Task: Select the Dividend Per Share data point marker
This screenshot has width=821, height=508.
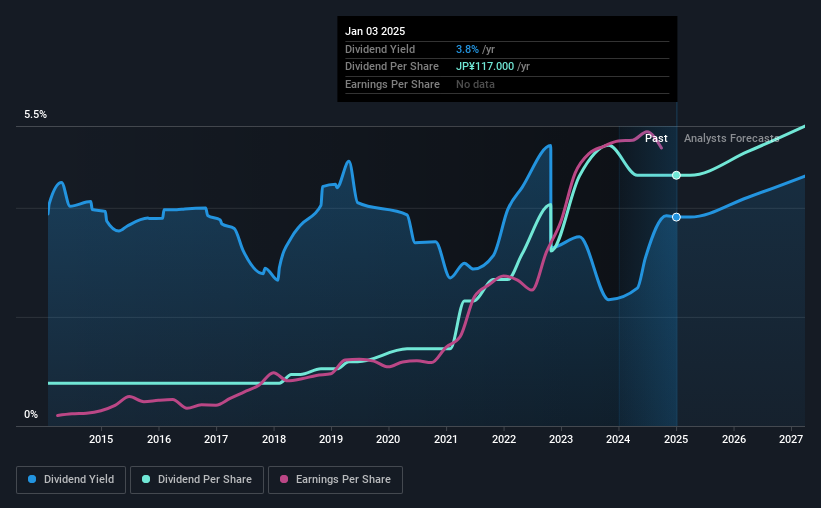Action: (x=676, y=175)
